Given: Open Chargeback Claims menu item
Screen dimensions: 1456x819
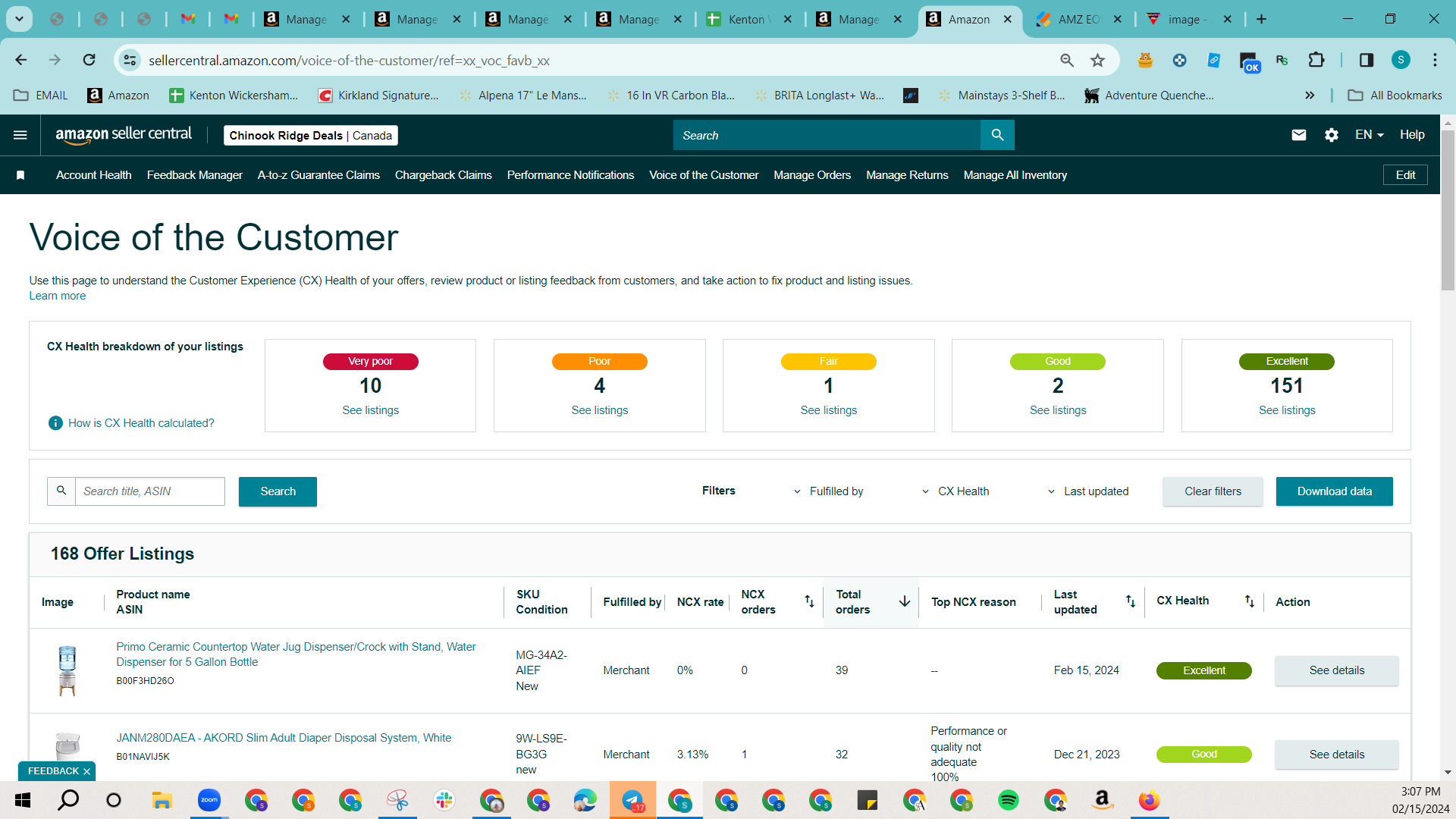Looking at the screenshot, I should 444,175.
